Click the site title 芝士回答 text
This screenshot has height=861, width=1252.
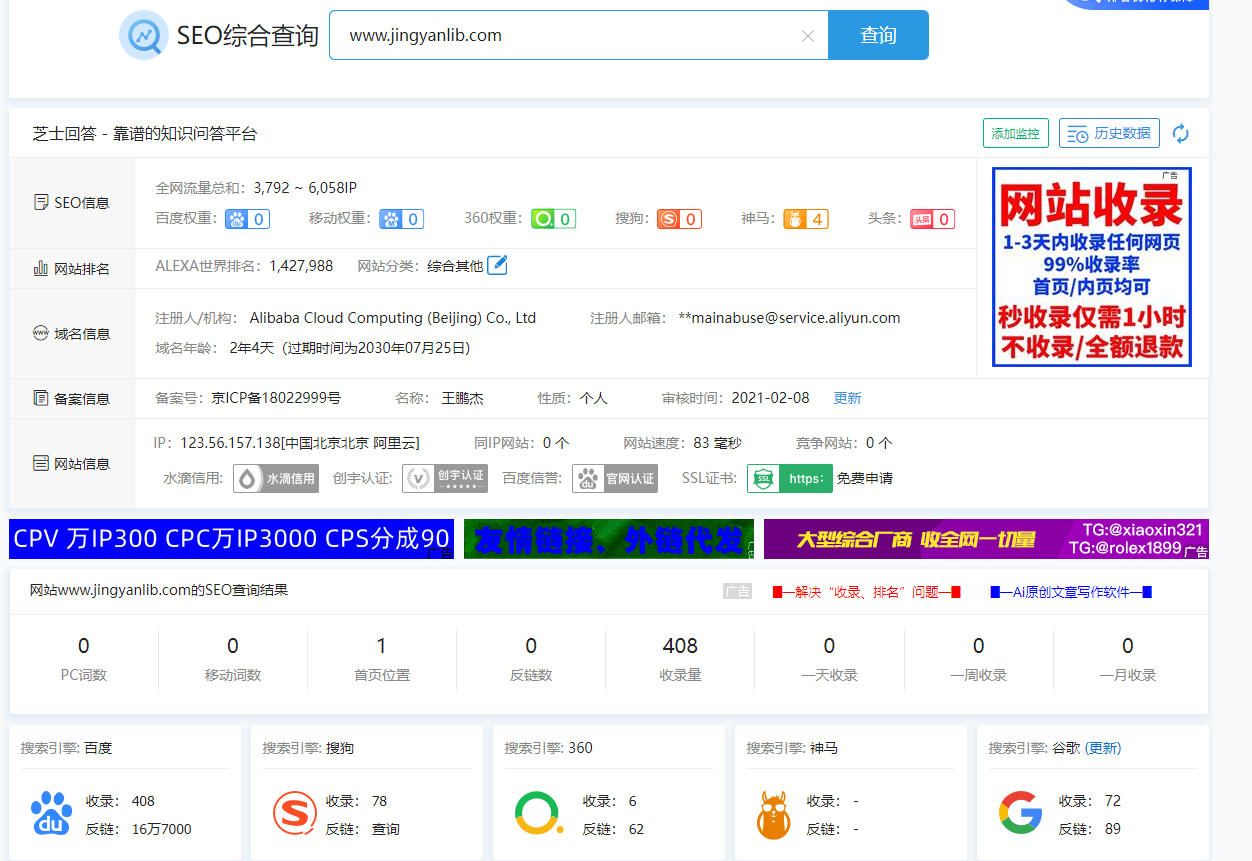144,134
